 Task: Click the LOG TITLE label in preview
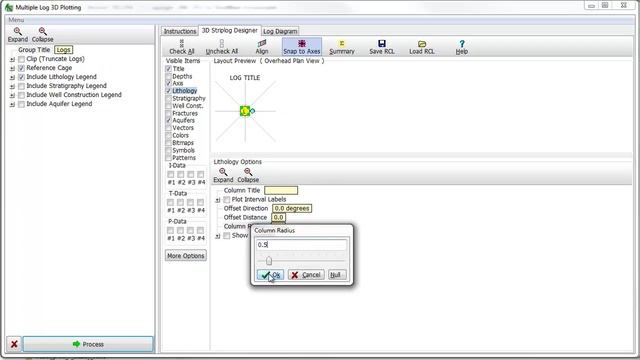tap(244, 78)
